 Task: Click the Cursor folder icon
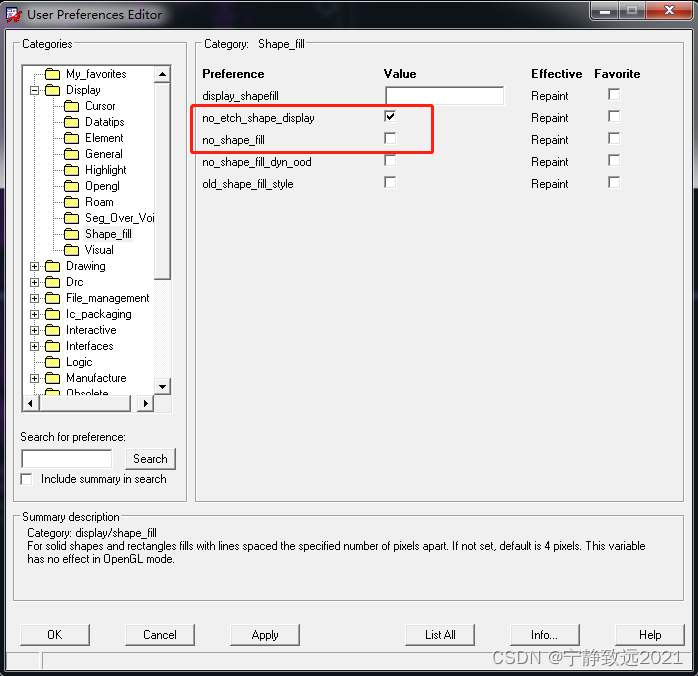[x=72, y=106]
